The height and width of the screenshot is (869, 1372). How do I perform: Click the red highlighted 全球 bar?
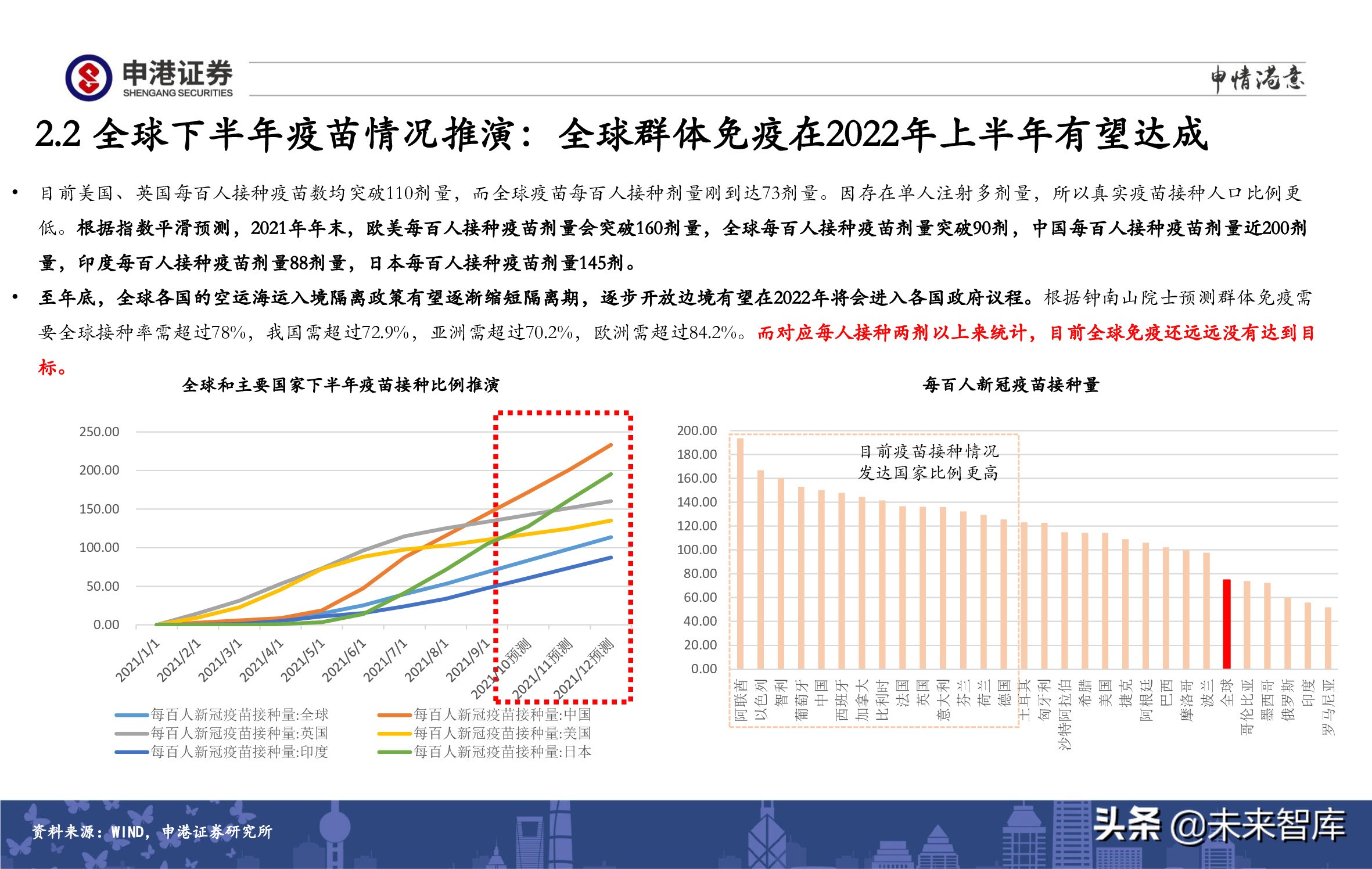(1227, 624)
